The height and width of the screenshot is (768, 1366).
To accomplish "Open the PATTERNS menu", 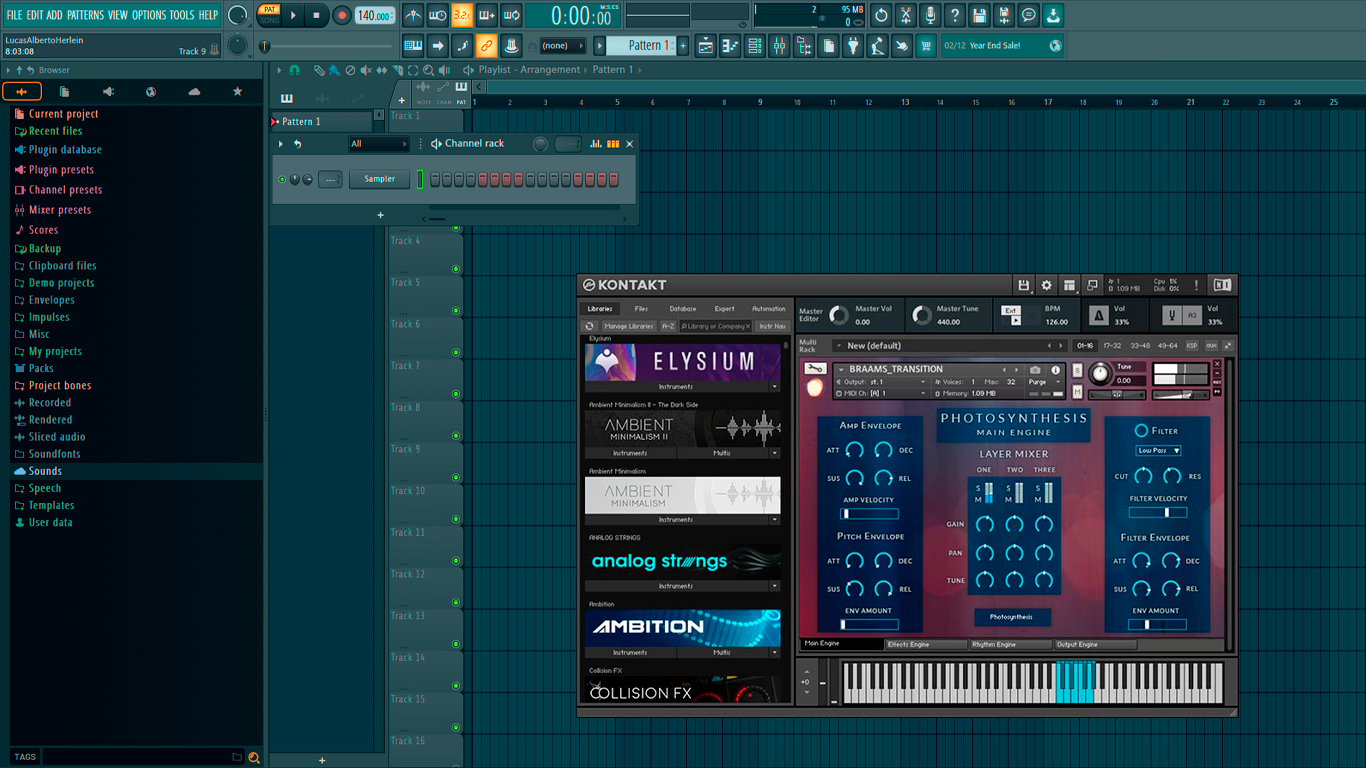I will pos(85,15).
